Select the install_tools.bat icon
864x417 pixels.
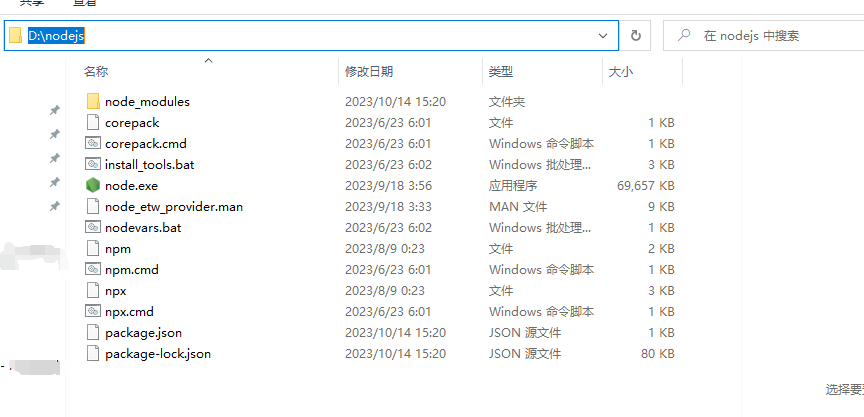pos(93,164)
